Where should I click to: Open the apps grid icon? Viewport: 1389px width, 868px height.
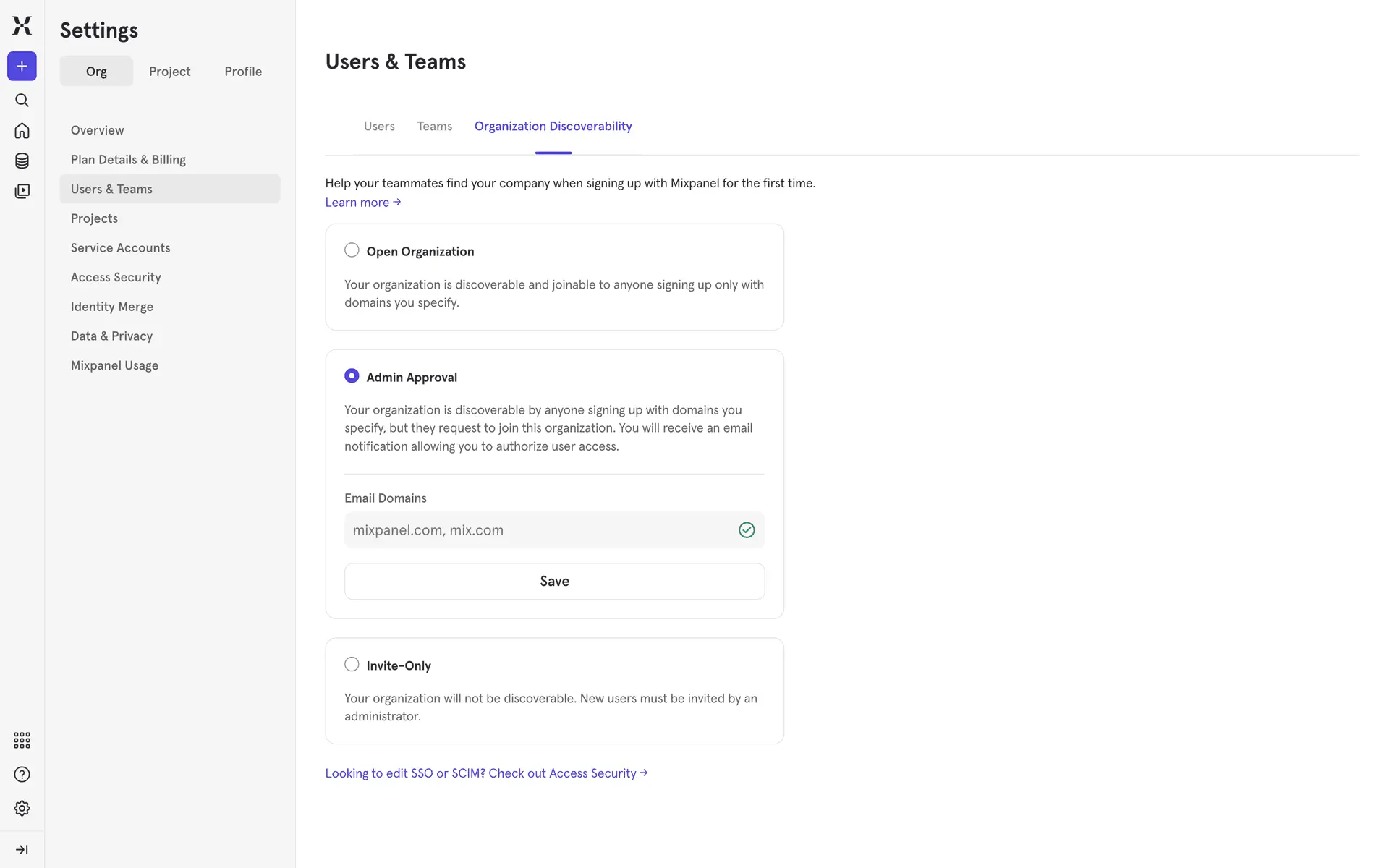pos(22,740)
